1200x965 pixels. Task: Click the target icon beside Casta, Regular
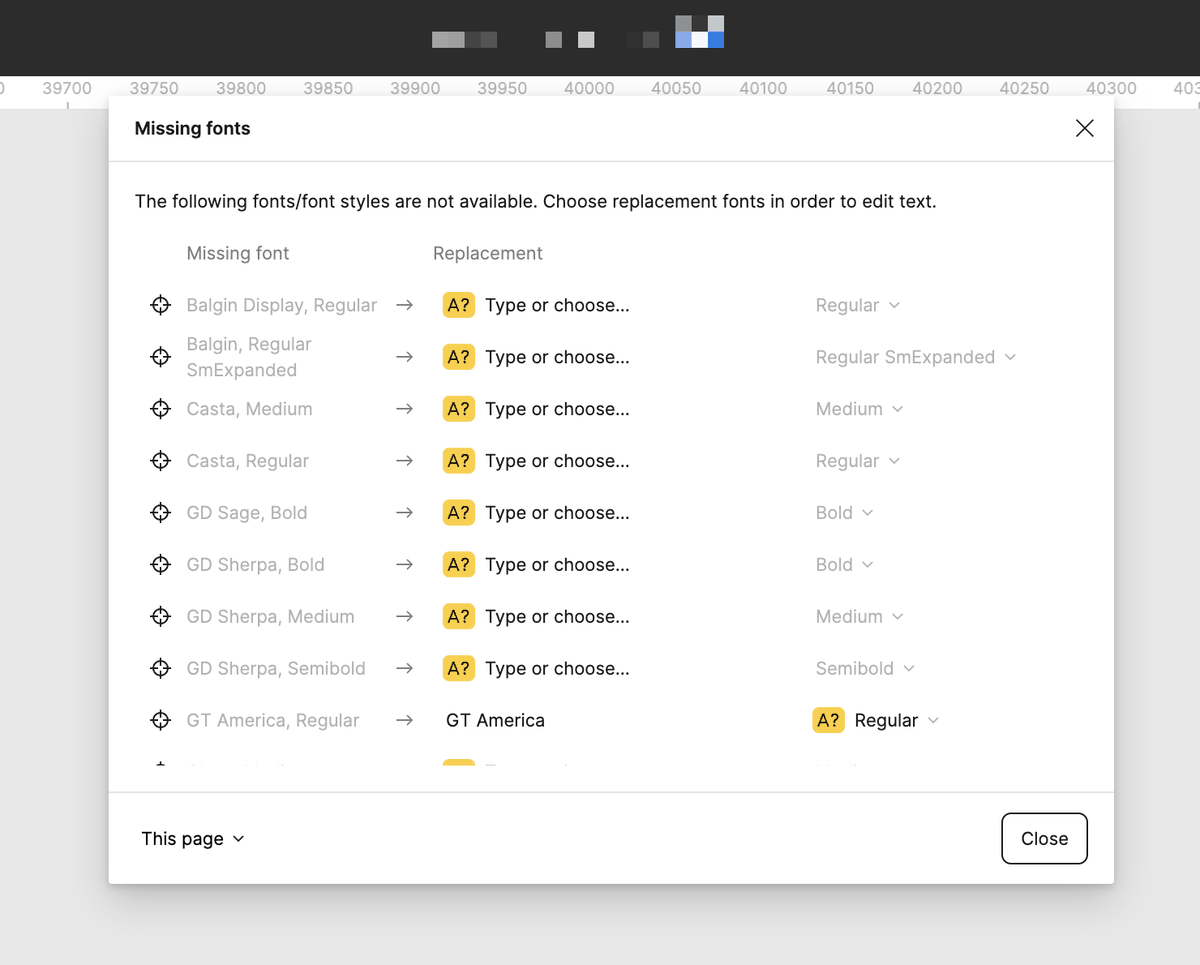(x=160, y=461)
